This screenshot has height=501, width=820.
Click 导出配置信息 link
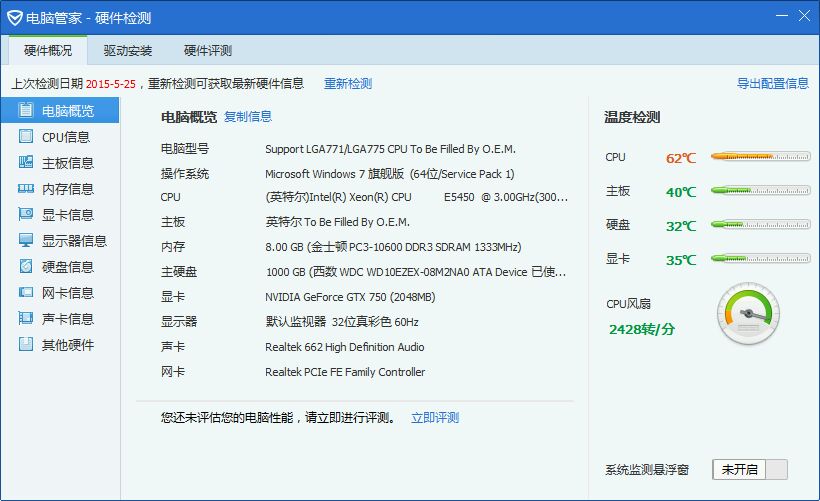[773, 83]
